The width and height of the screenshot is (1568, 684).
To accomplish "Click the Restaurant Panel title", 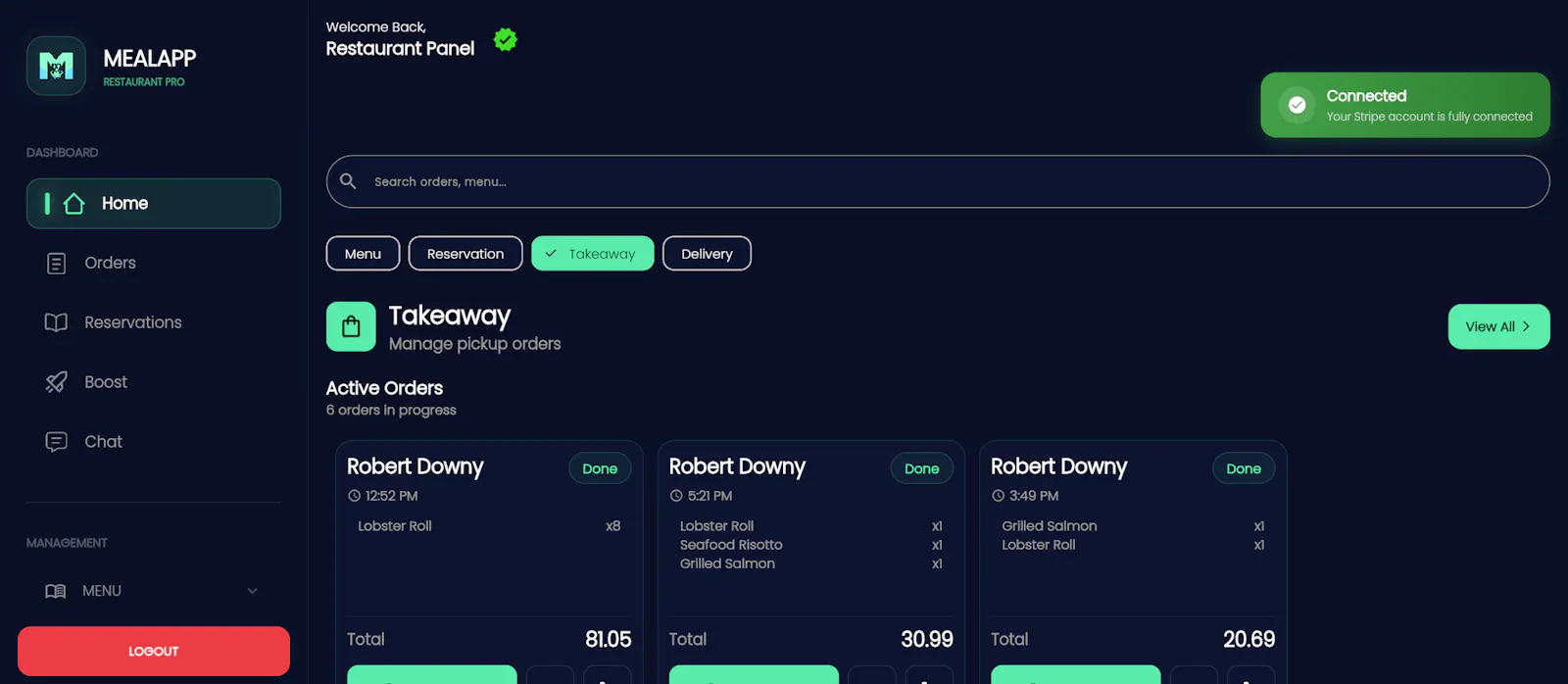I will (x=400, y=48).
